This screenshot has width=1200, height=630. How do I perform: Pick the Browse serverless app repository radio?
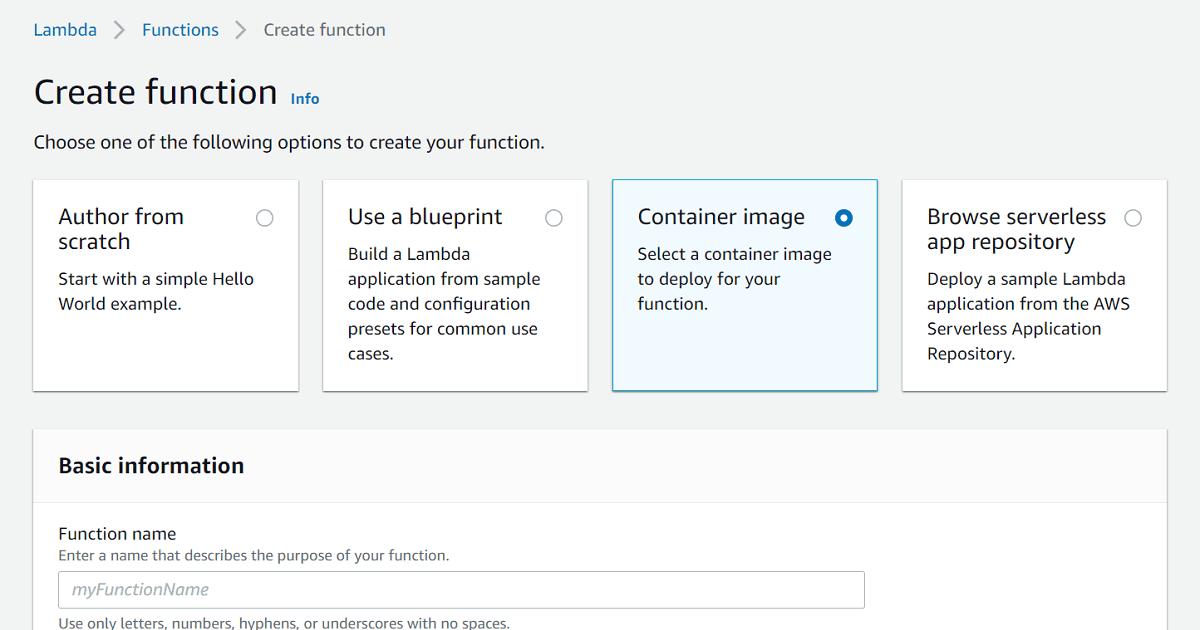pos(1133,218)
